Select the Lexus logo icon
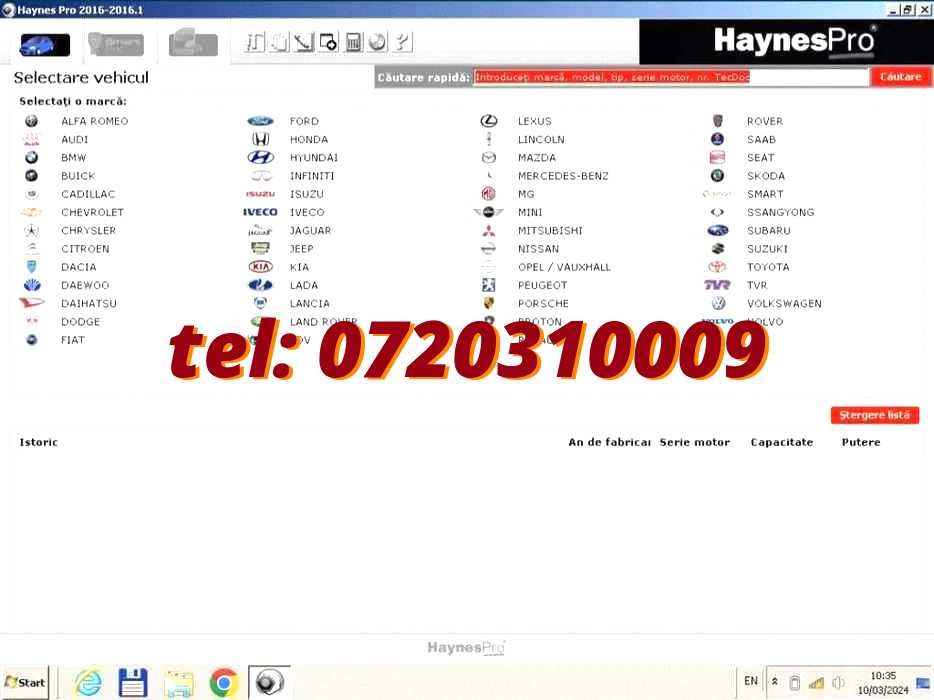The width and height of the screenshot is (934, 700). click(x=488, y=121)
